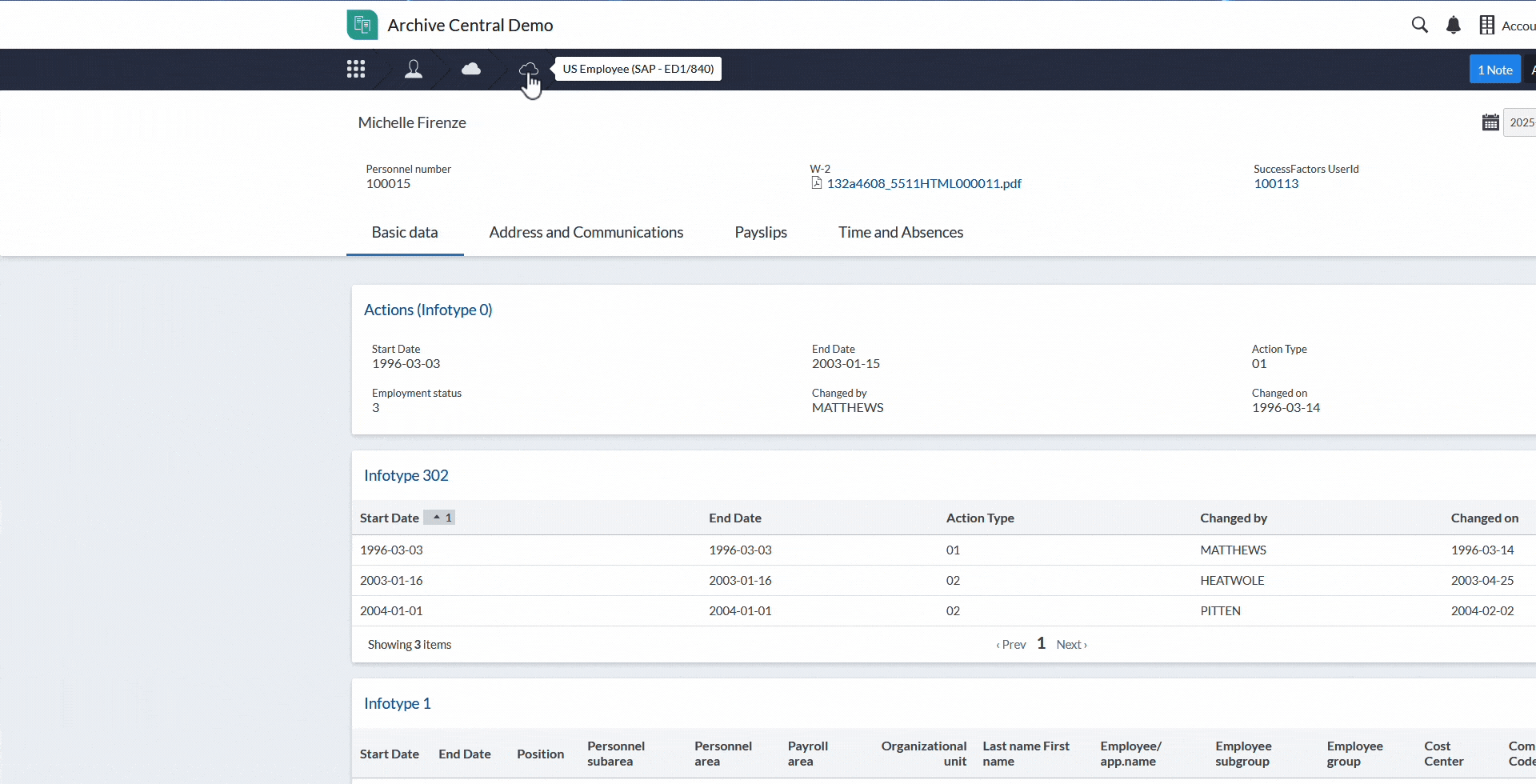Click the Account building icon
The image size is (1536, 784).
coord(1487,25)
